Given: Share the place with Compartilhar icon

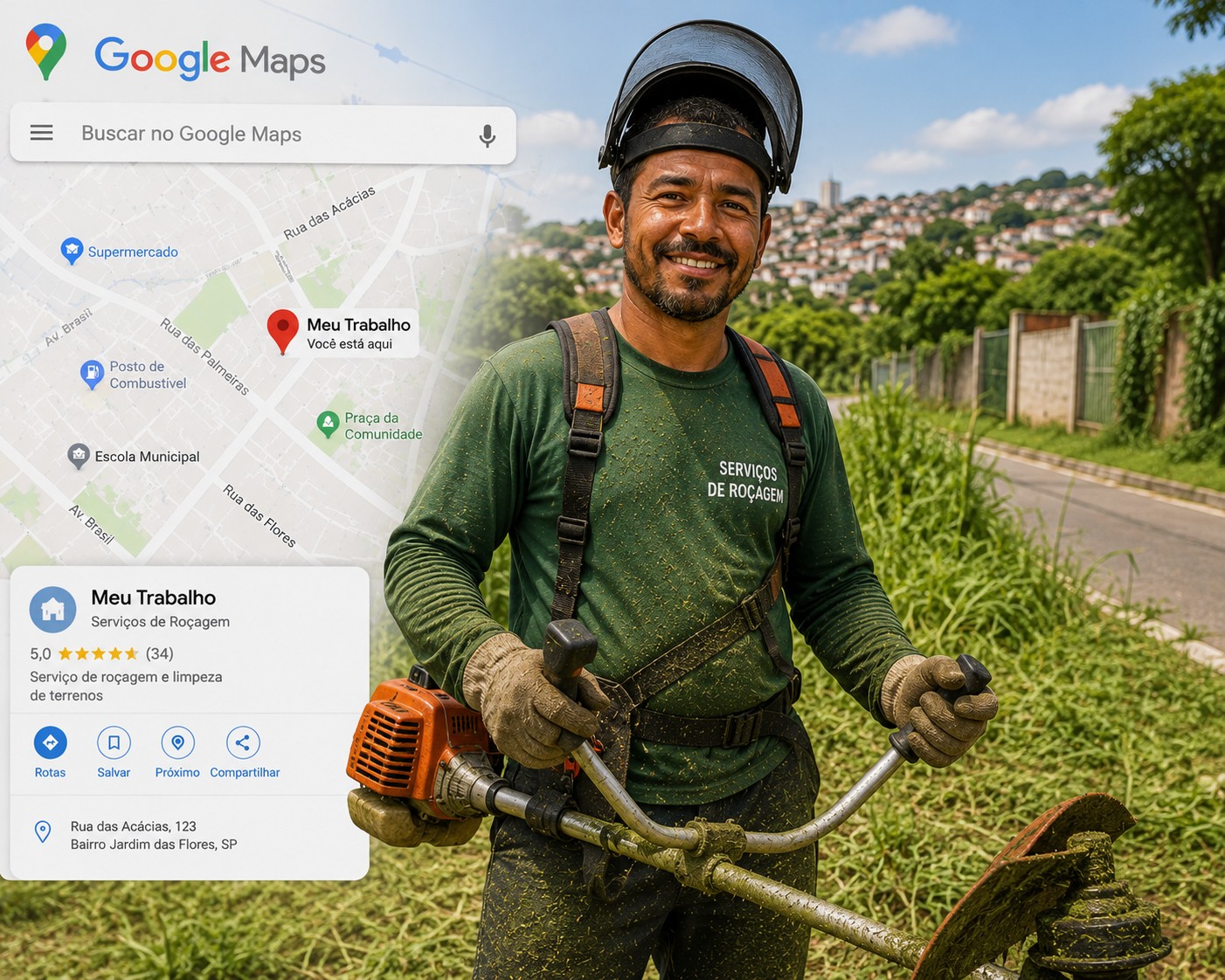Looking at the screenshot, I should click(243, 742).
